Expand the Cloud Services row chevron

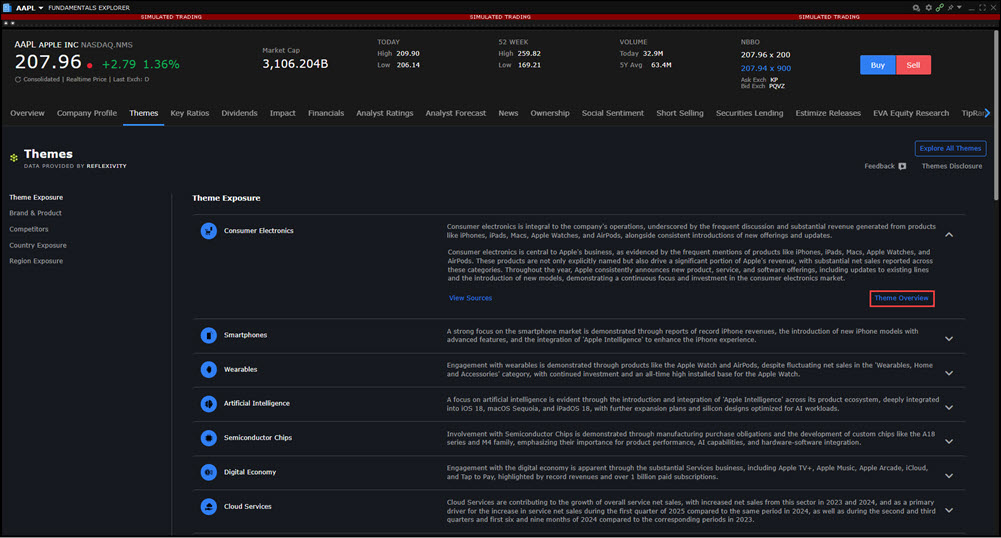click(949, 511)
